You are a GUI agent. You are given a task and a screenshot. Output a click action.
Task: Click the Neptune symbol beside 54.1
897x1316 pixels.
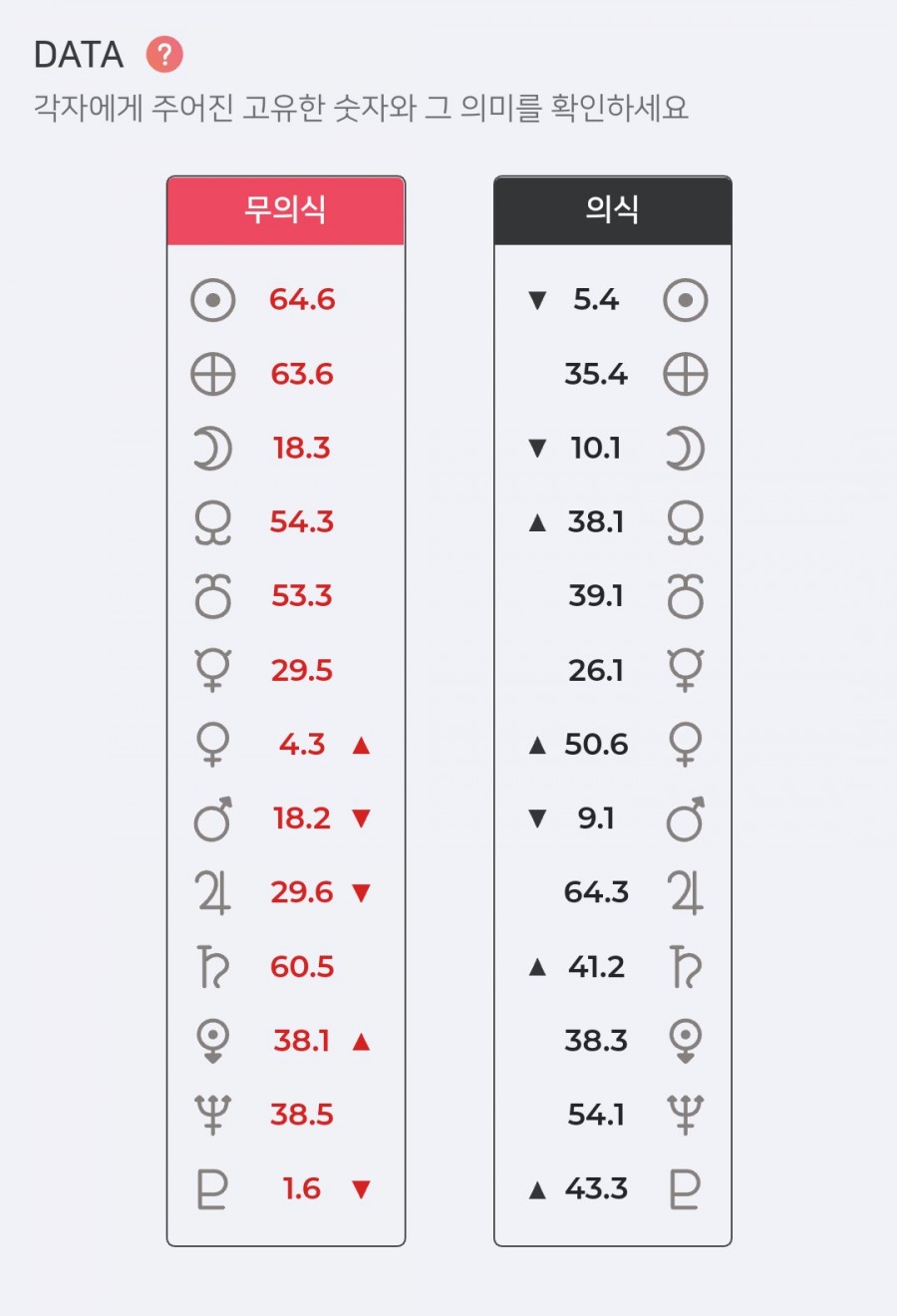[x=686, y=1115]
